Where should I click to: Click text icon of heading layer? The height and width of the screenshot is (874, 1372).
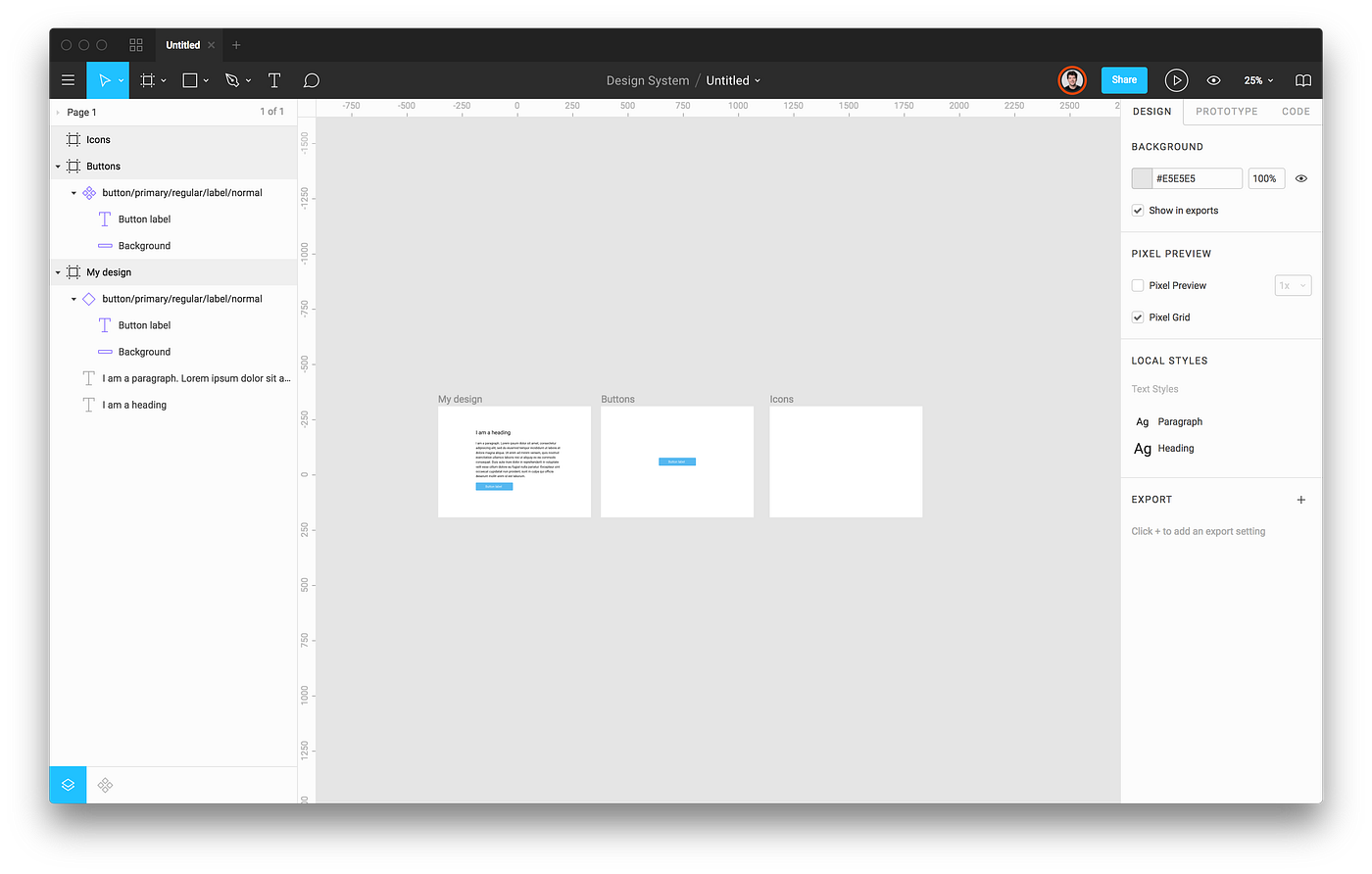pos(89,405)
